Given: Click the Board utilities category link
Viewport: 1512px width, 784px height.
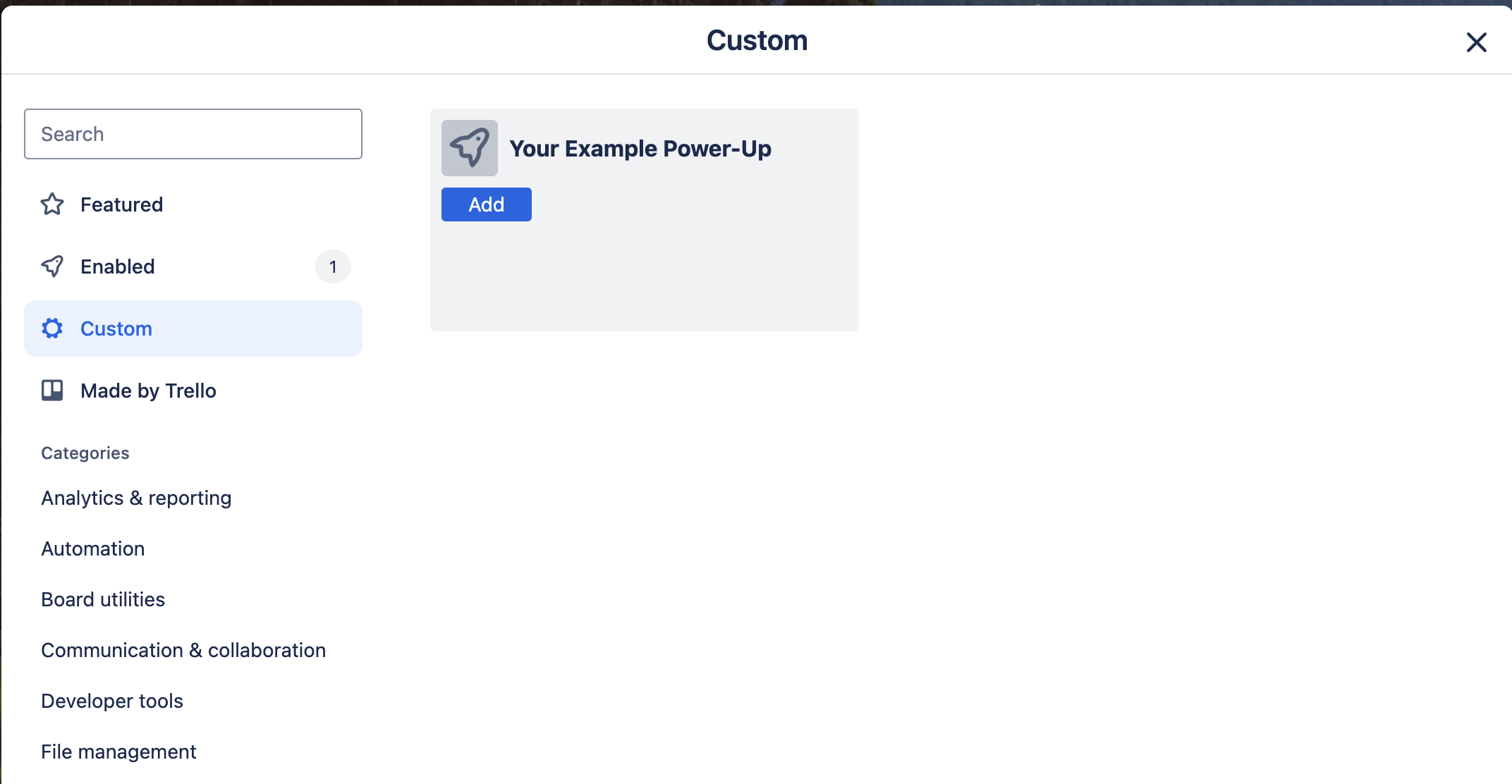Looking at the screenshot, I should click(x=103, y=599).
